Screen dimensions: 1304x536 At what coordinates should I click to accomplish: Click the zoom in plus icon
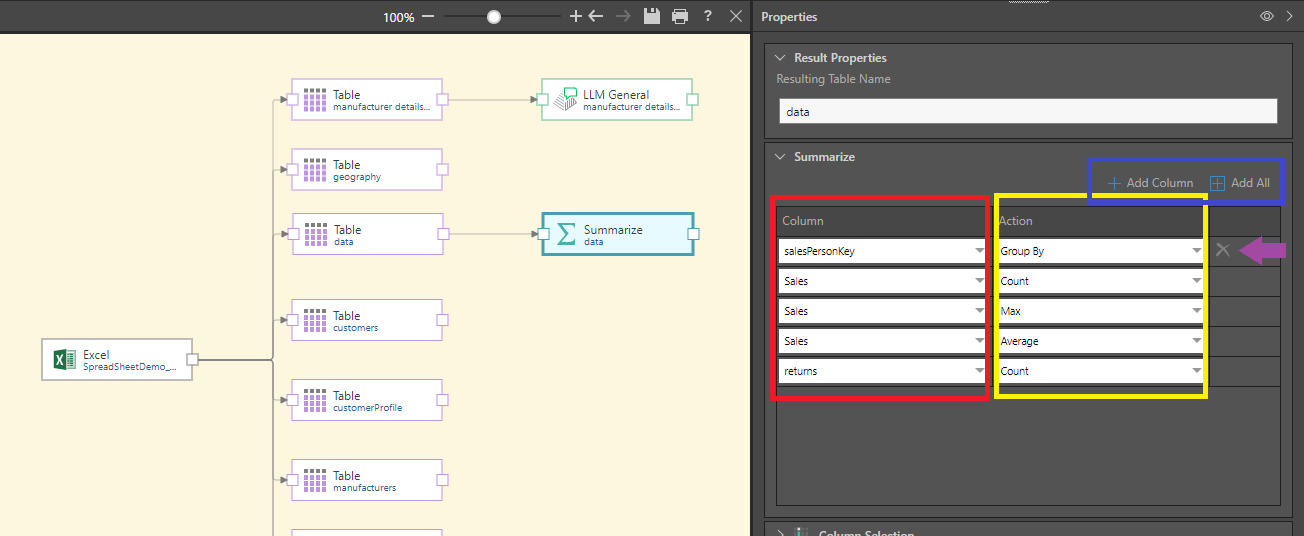575,16
